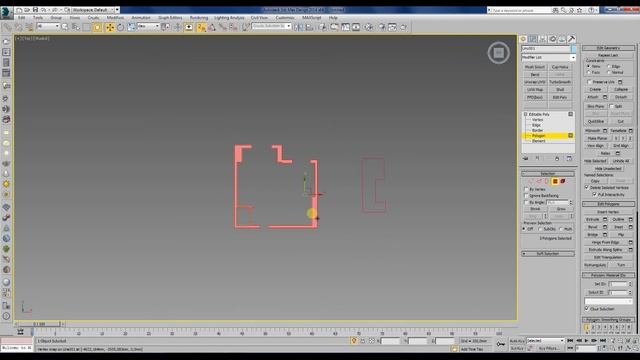Open the Modify command panel tab
Viewport: 640px width, 360px height.
533,39
